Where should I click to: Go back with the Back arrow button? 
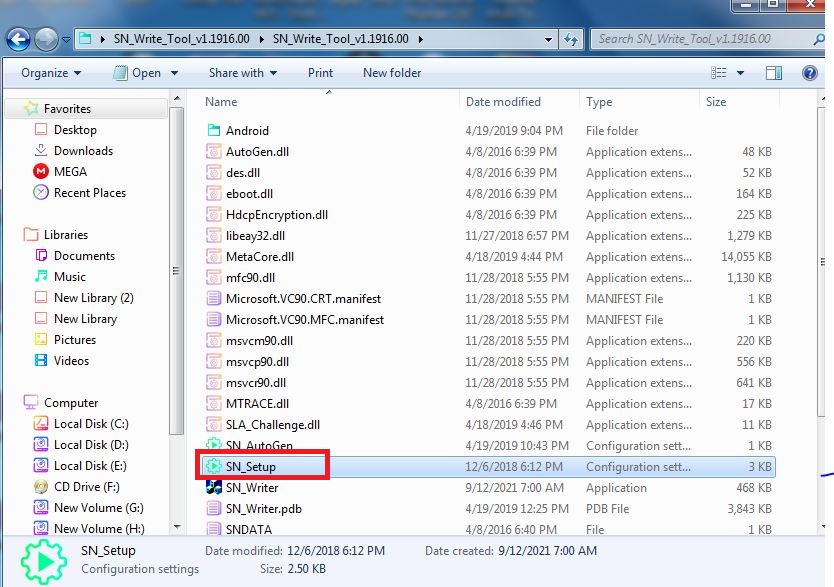(18, 39)
